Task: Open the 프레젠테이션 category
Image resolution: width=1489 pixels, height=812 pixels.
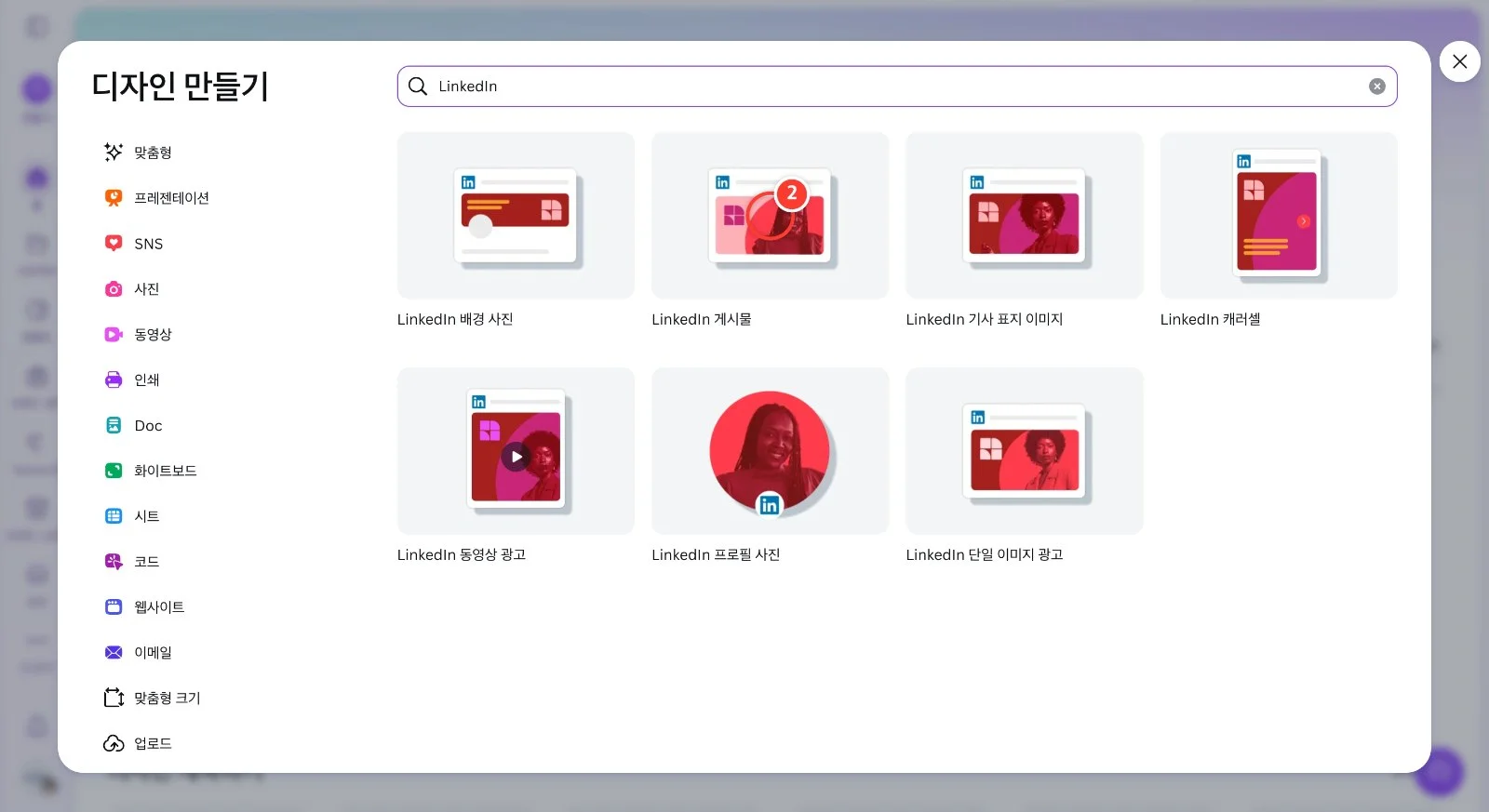Action: tap(171, 198)
